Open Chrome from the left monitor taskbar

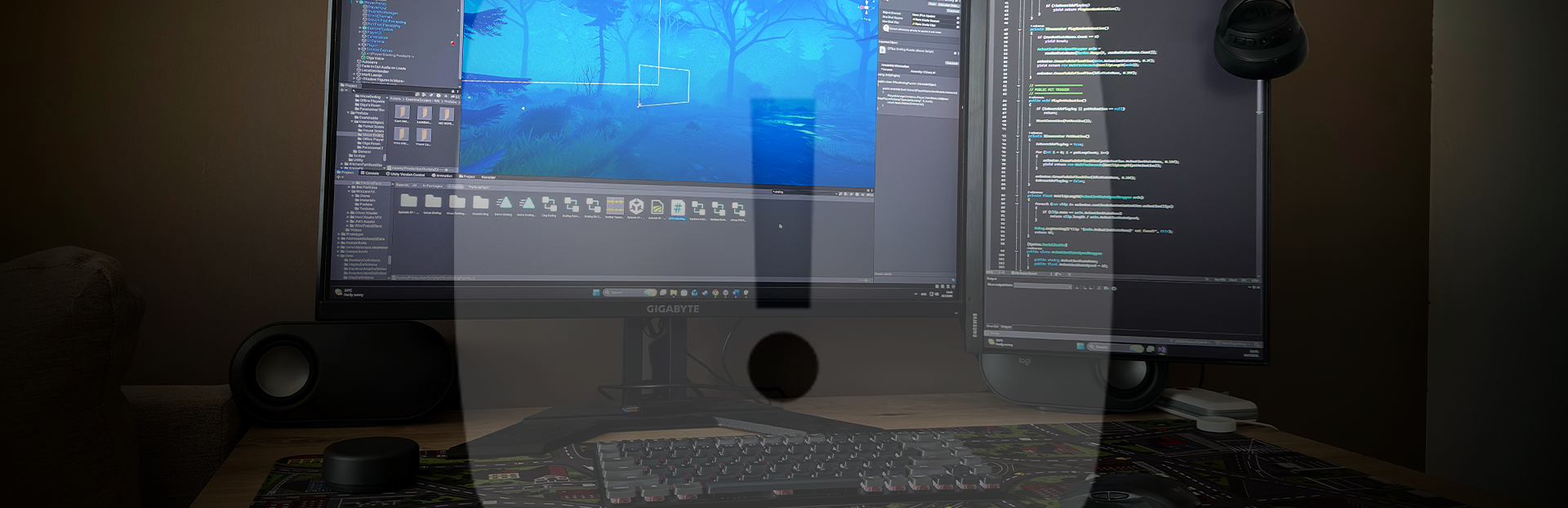pos(715,292)
